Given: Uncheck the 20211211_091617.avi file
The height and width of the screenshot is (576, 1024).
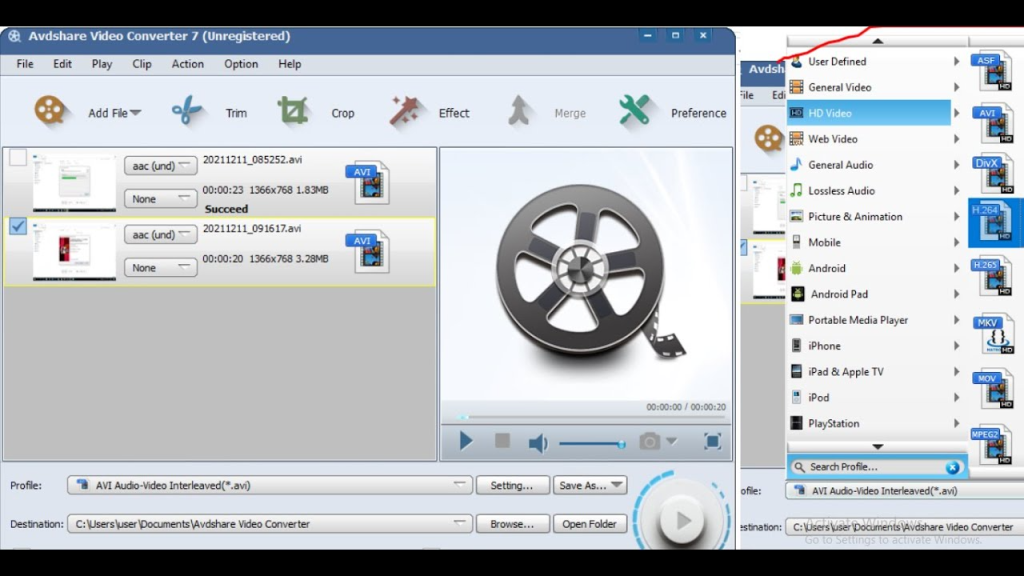Looking at the screenshot, I should coord(16,226).
